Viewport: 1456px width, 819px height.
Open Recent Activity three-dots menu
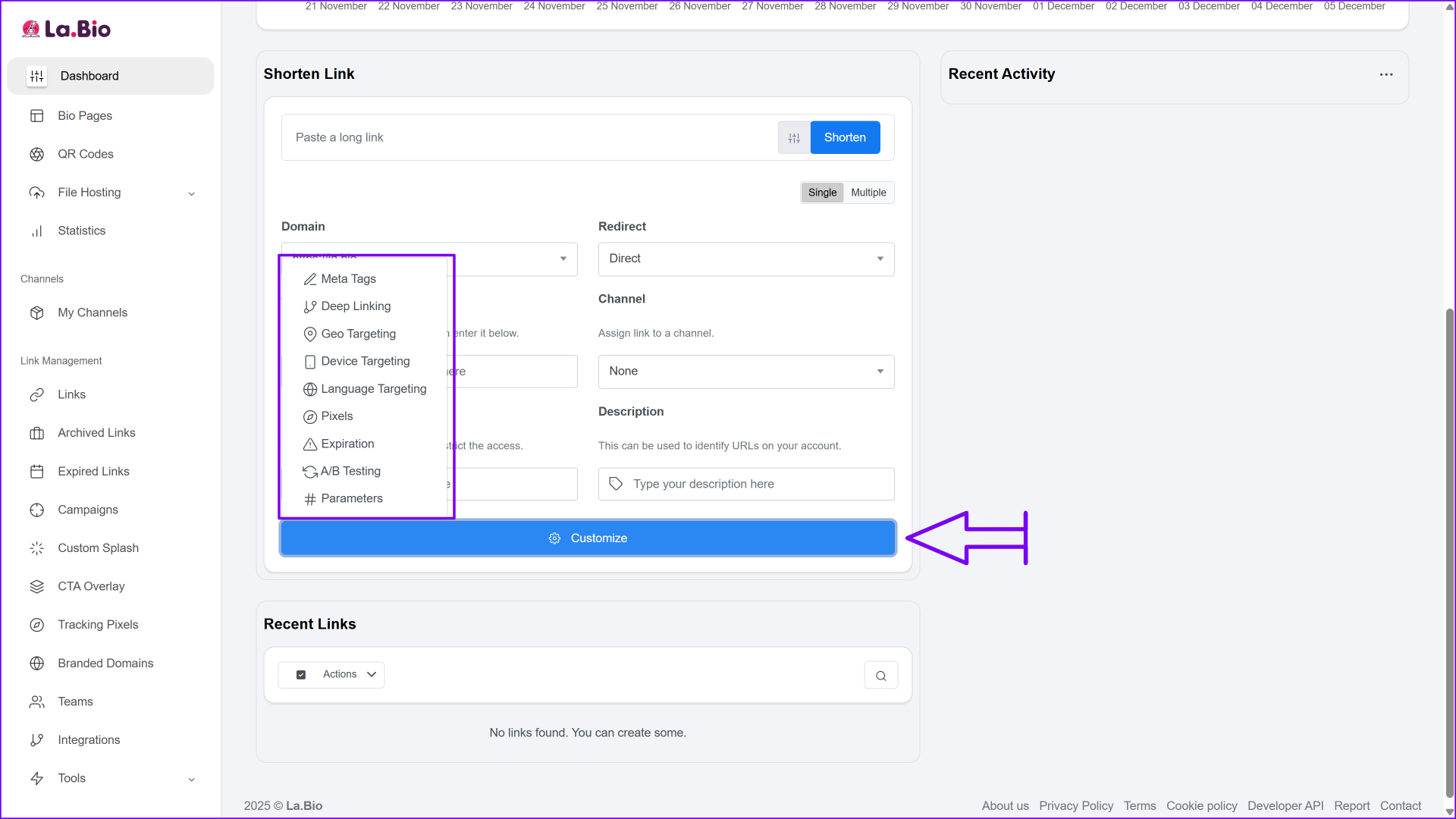tap(1386, 74)
